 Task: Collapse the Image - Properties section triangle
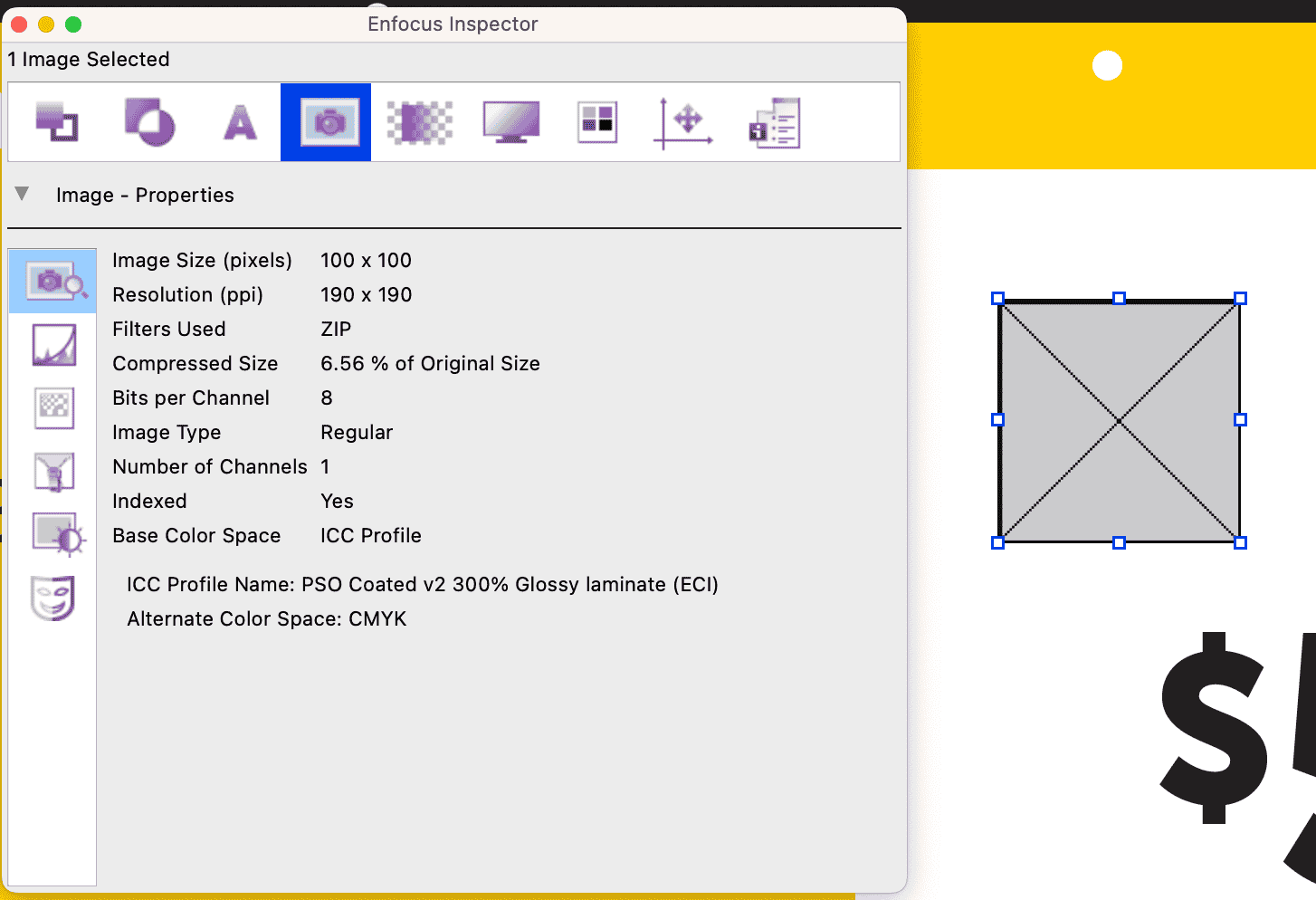[x=23, y=194]
